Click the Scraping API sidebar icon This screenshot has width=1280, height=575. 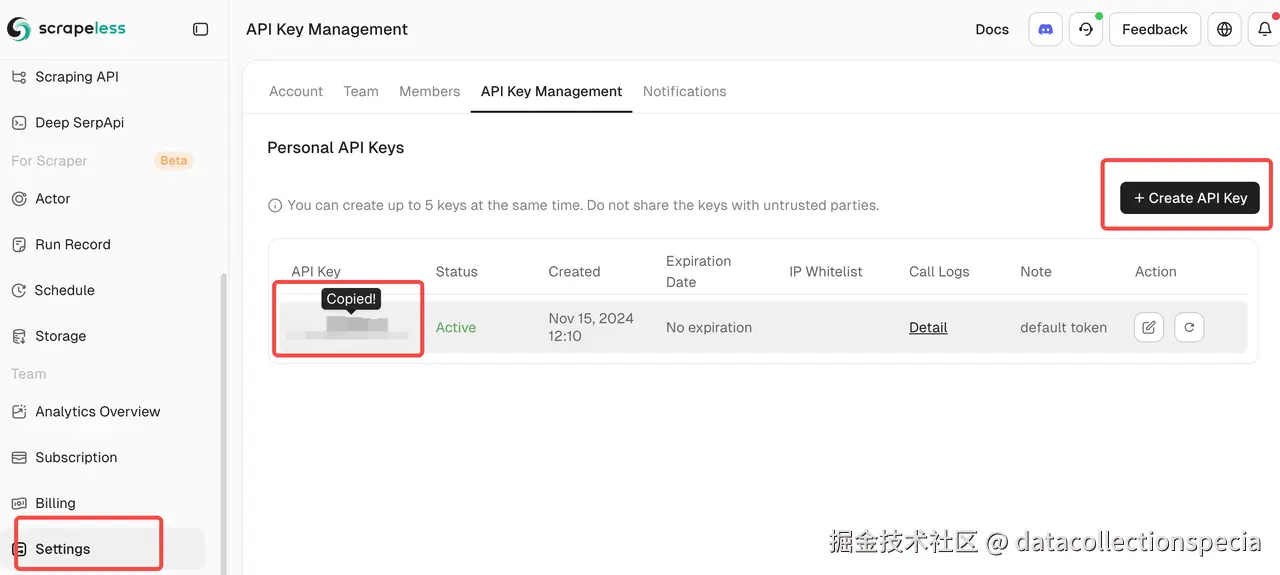pyautogui.click(x=19, y=77)
